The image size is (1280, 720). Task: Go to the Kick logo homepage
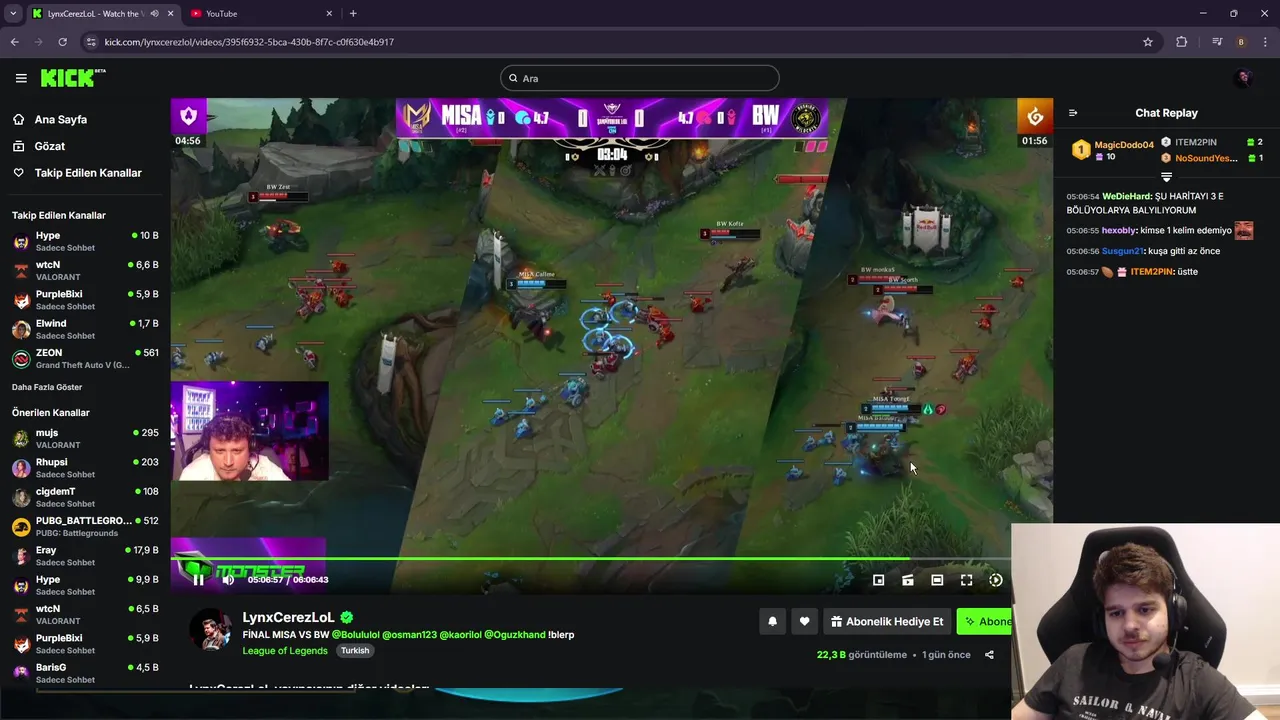pyautogui.click(x=72, y=78)
